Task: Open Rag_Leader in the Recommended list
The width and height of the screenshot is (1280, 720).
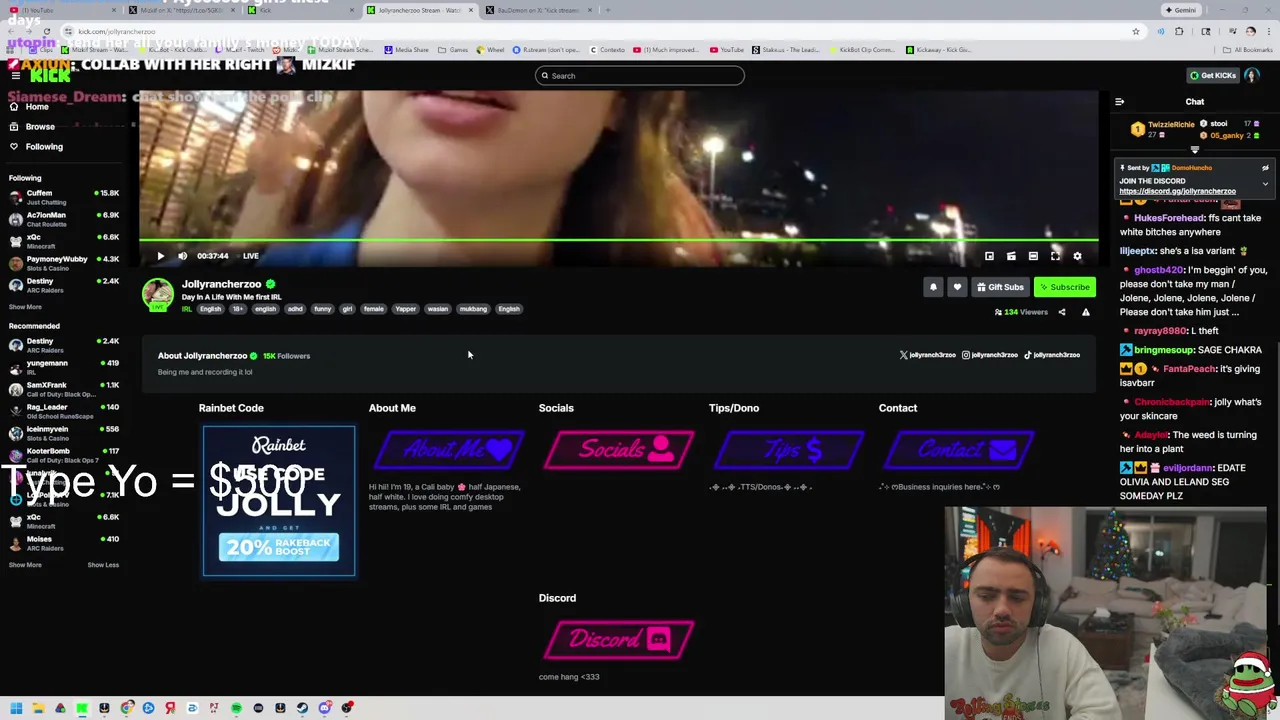Action: (64, 411)
